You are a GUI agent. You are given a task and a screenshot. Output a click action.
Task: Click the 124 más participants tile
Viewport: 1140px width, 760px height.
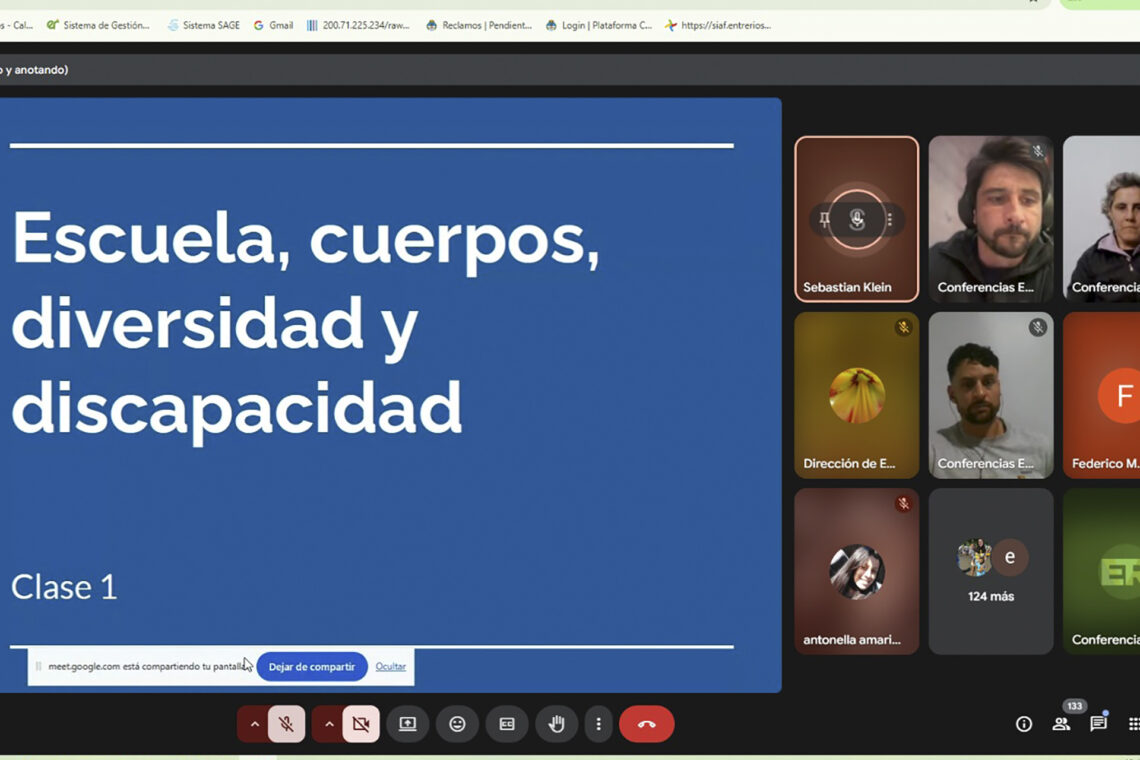coord(990,571)
